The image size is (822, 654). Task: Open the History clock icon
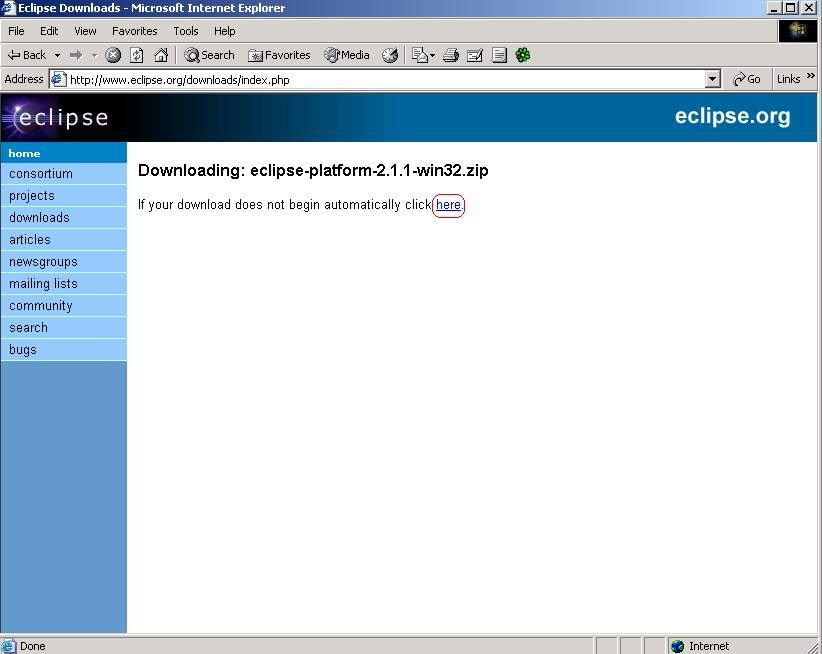390,55
